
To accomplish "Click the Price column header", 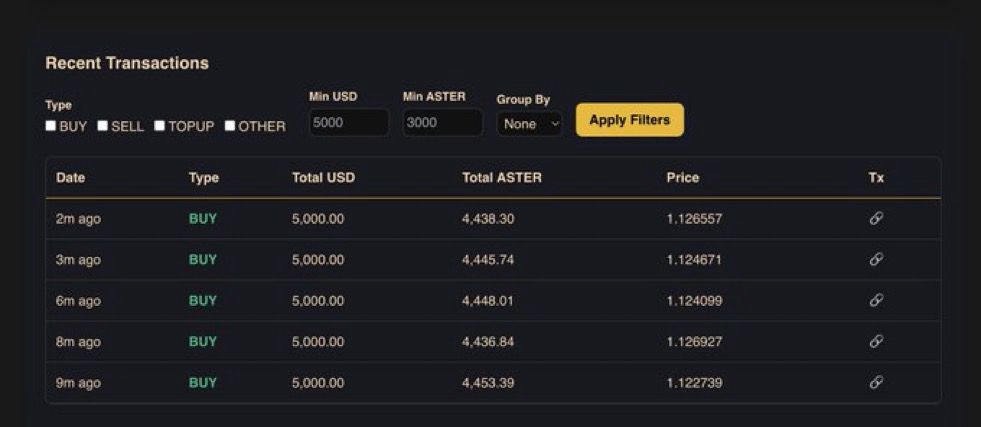I will pyautogui.click(x=682, y=178).
